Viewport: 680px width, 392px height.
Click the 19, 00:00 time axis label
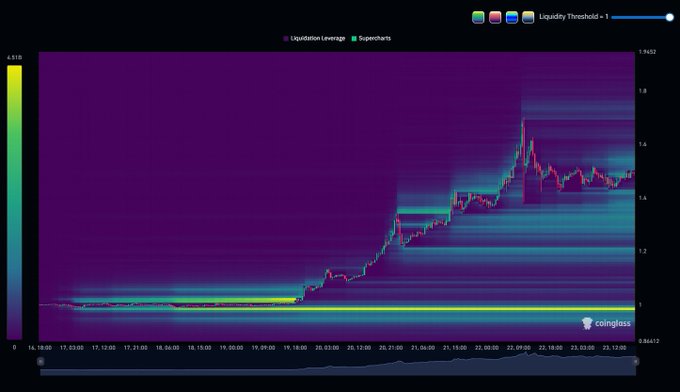coord(231,348)
